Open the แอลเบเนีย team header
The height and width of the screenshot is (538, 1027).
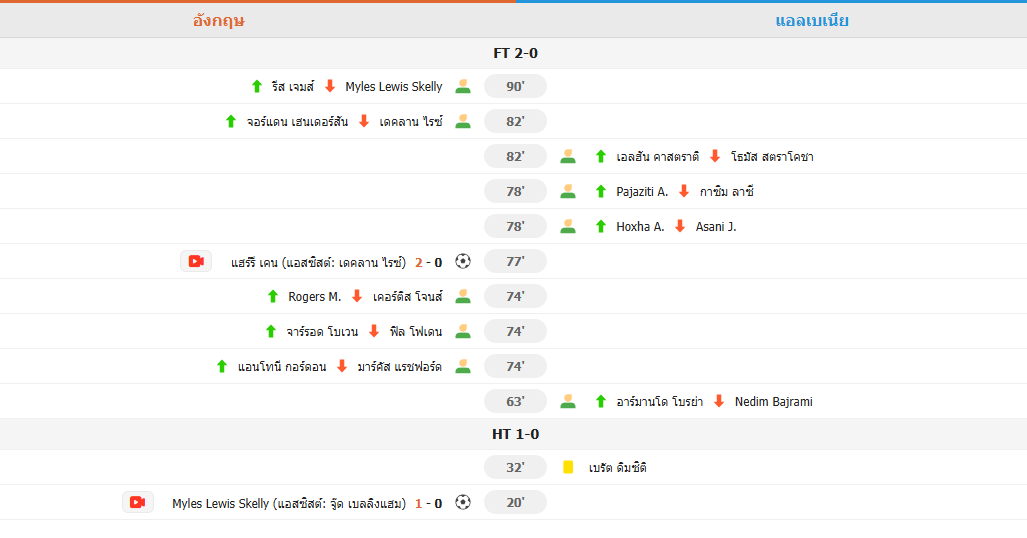(x=812, y=21)
